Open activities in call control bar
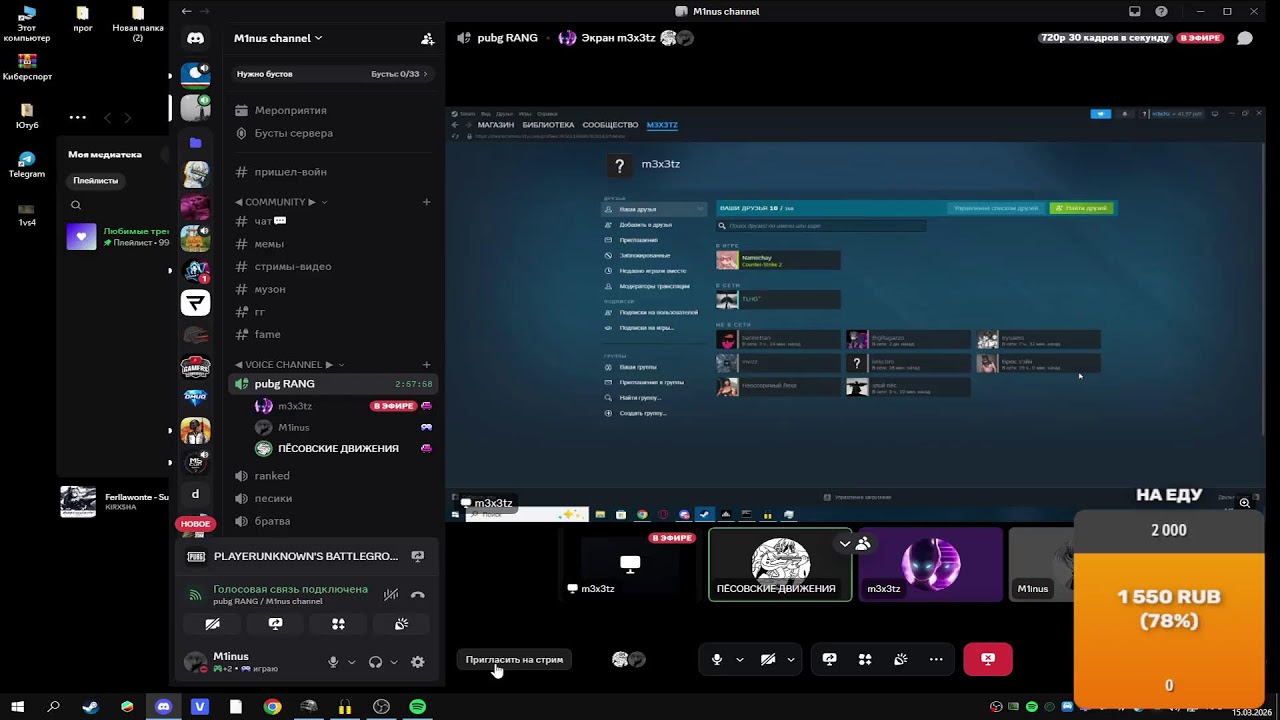 pos(865,659)
